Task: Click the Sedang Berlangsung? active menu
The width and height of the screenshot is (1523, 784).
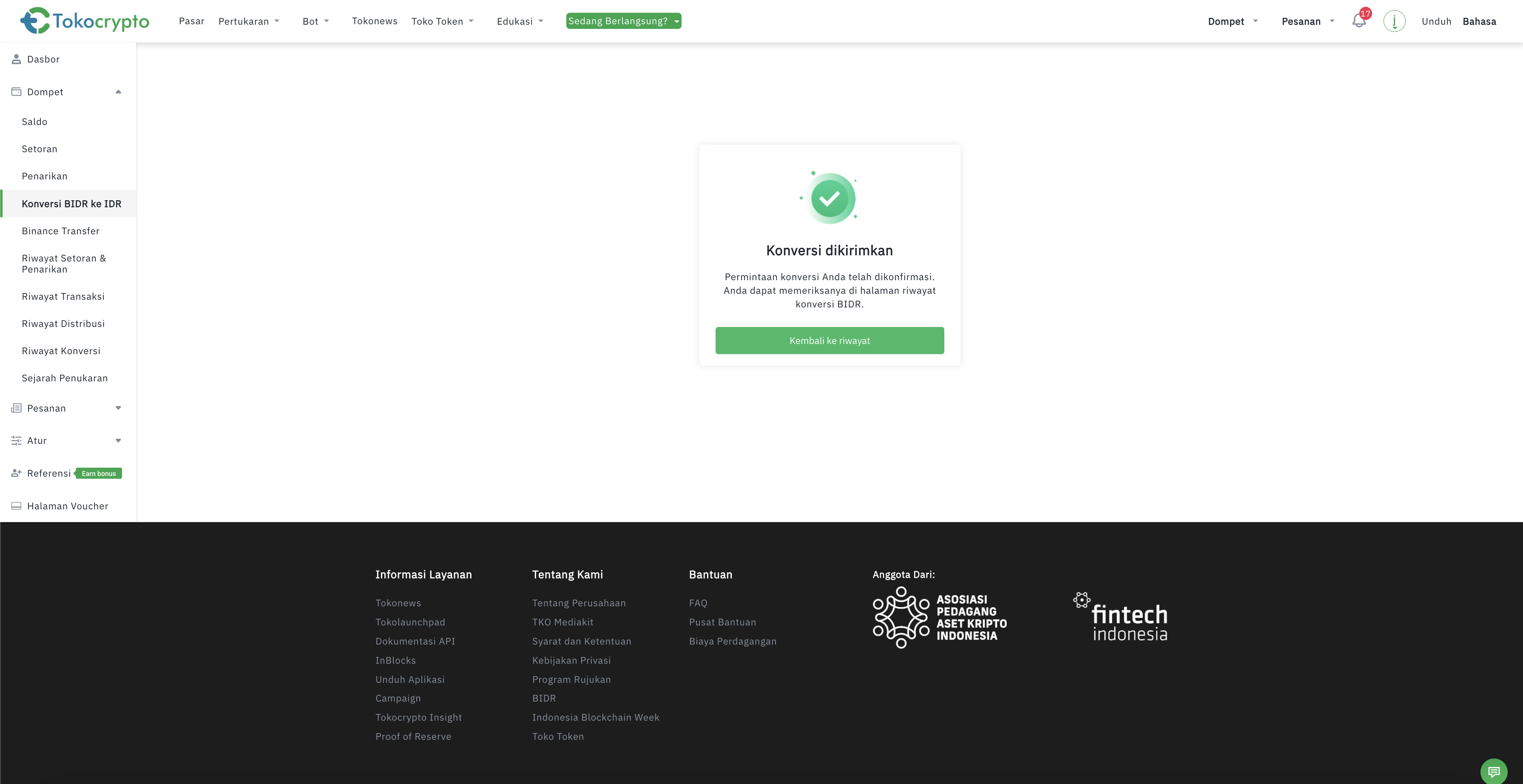Action: [623, 21]
